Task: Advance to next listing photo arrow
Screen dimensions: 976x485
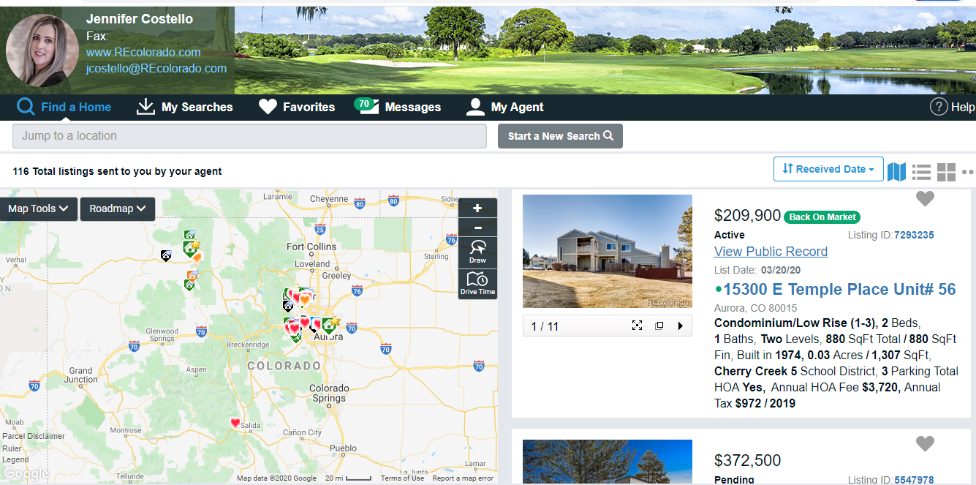Action: (680, 326)
